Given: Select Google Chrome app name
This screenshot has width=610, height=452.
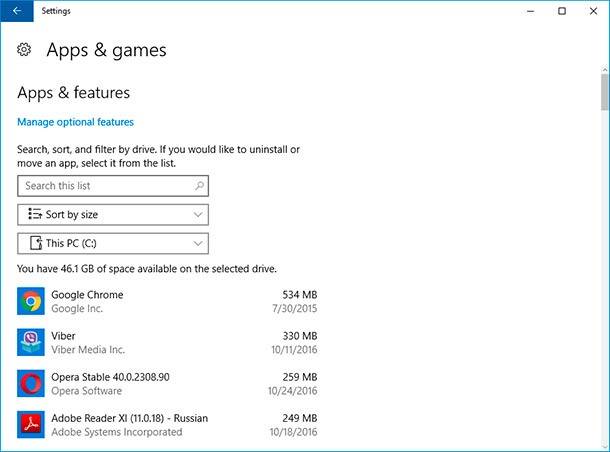Looking at the screenshot, I should pyautogui.click(x=87, y=295).
